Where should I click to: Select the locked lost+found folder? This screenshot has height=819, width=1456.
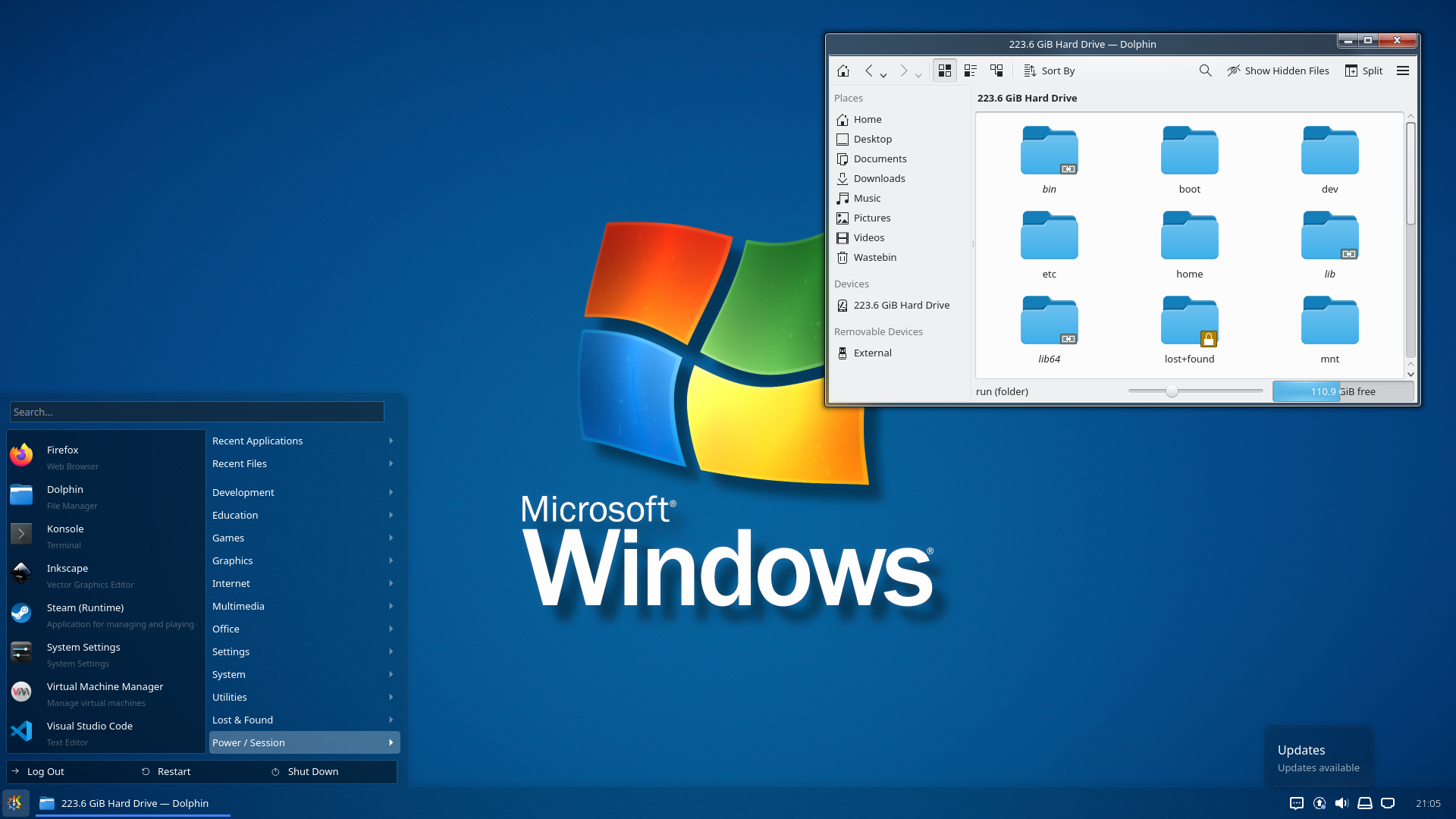[x=1190, y=320]
